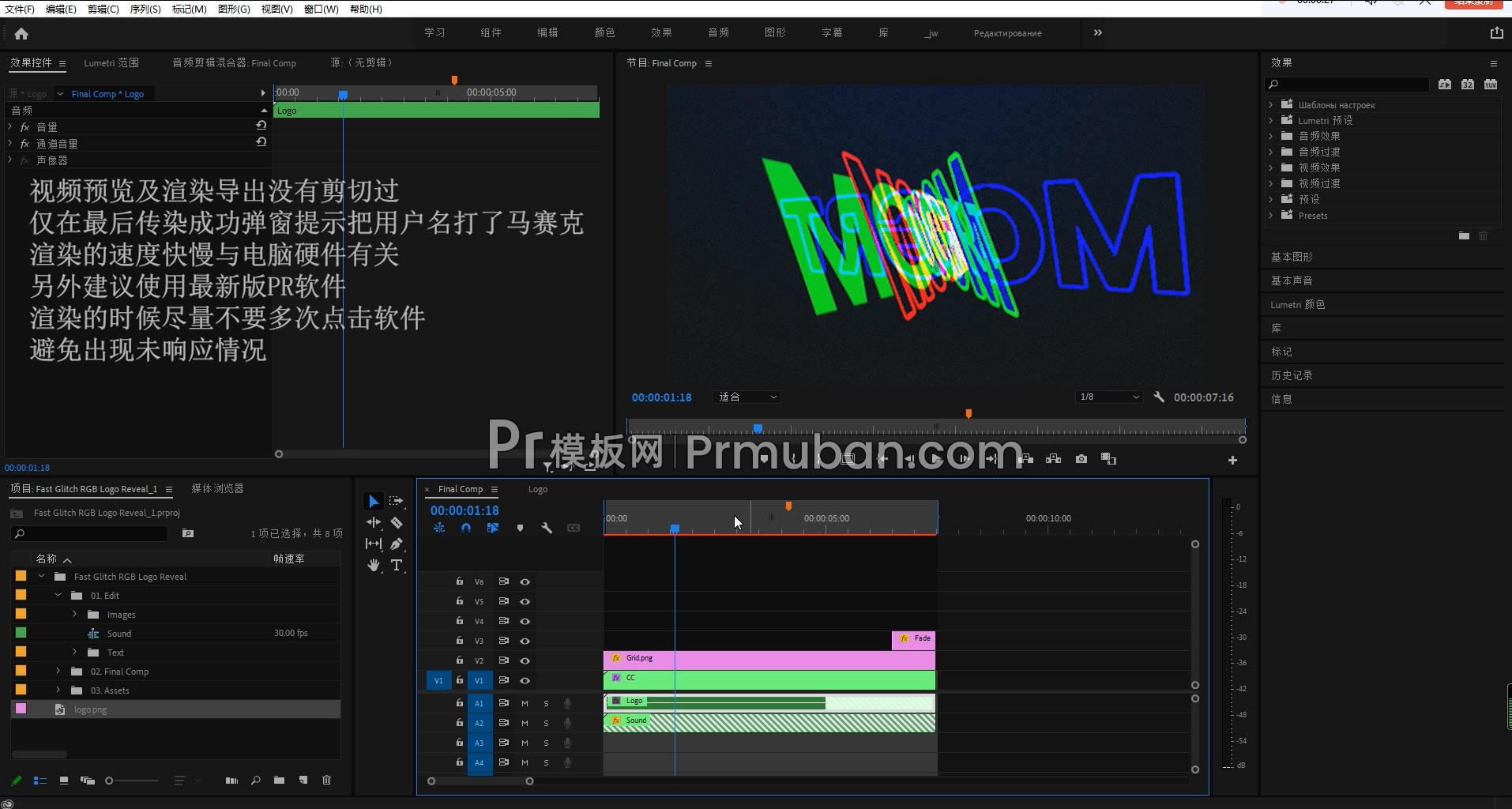Open the 适合 zoom level dropdown

coord(747,397)
